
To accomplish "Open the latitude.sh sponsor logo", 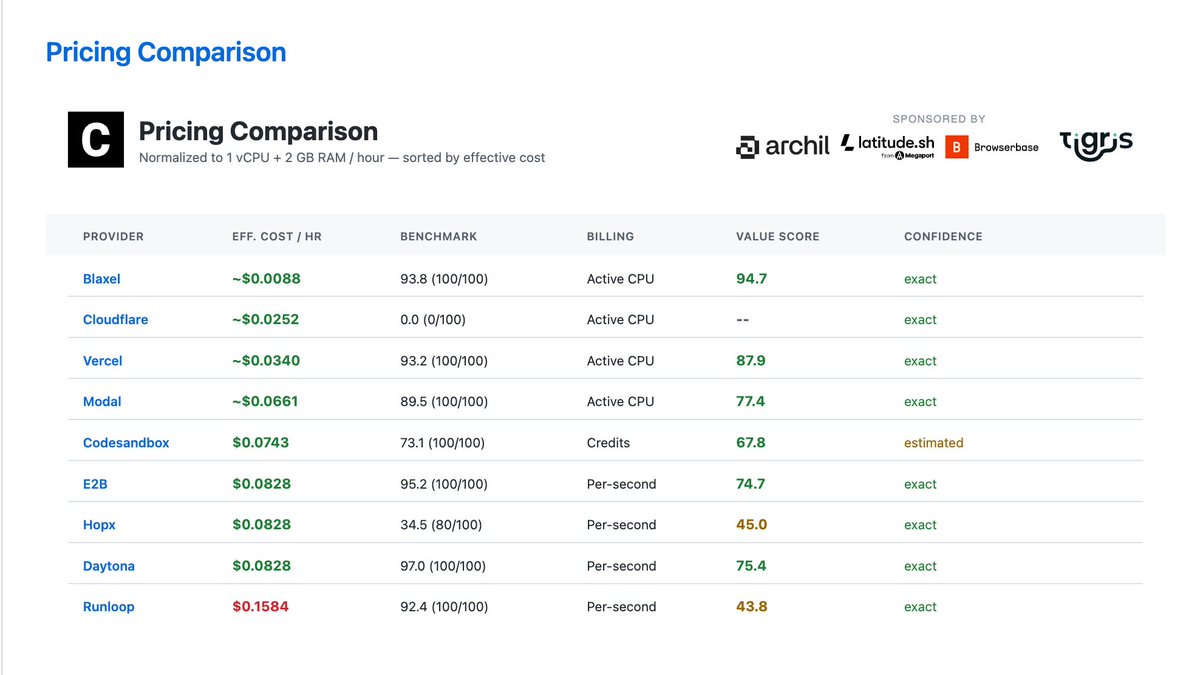I will click(888, 146).
